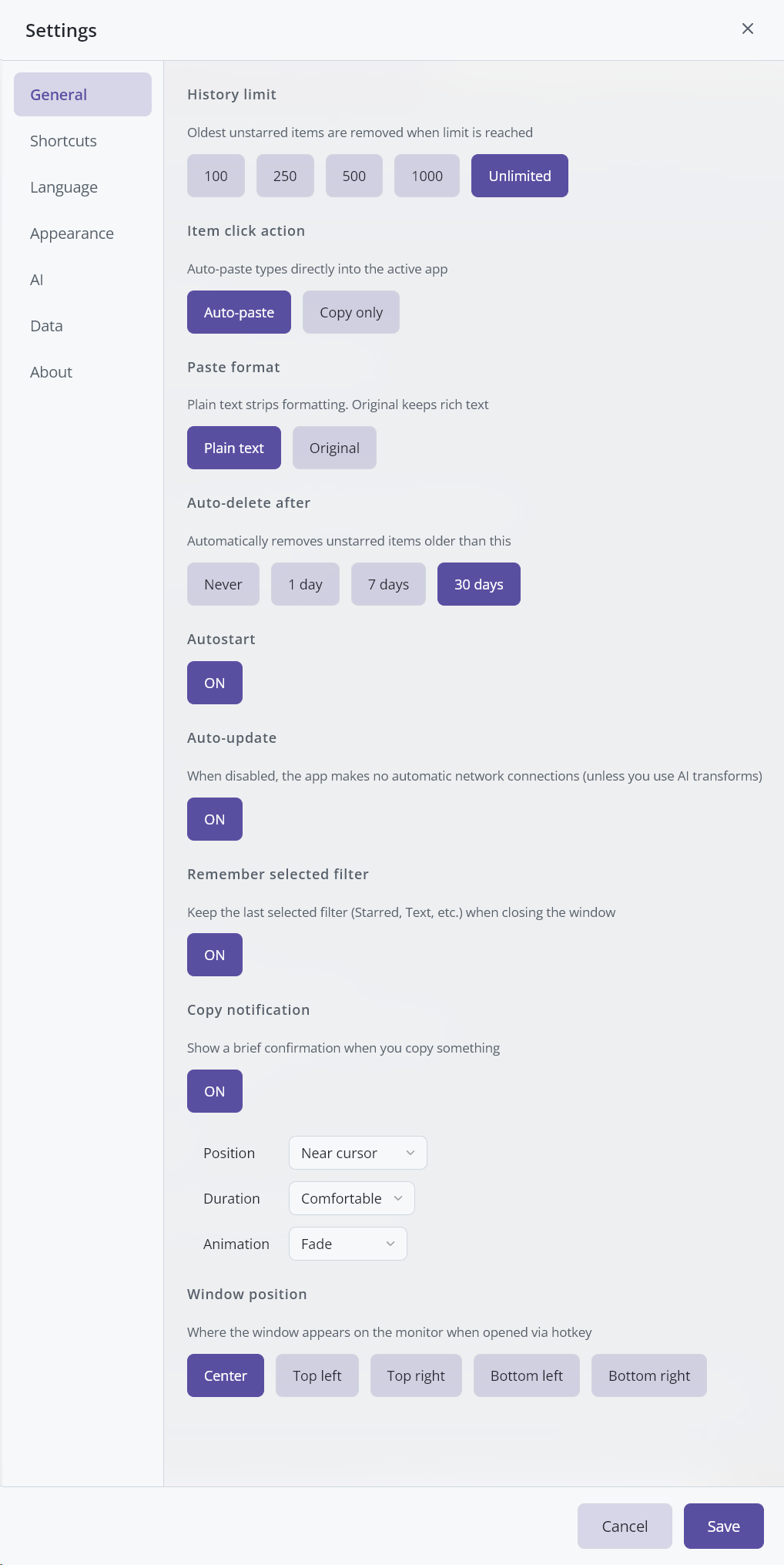This screenshot has height=1565, width=784.
Task: Expand the Duration dropdown
Action: 351,1198
